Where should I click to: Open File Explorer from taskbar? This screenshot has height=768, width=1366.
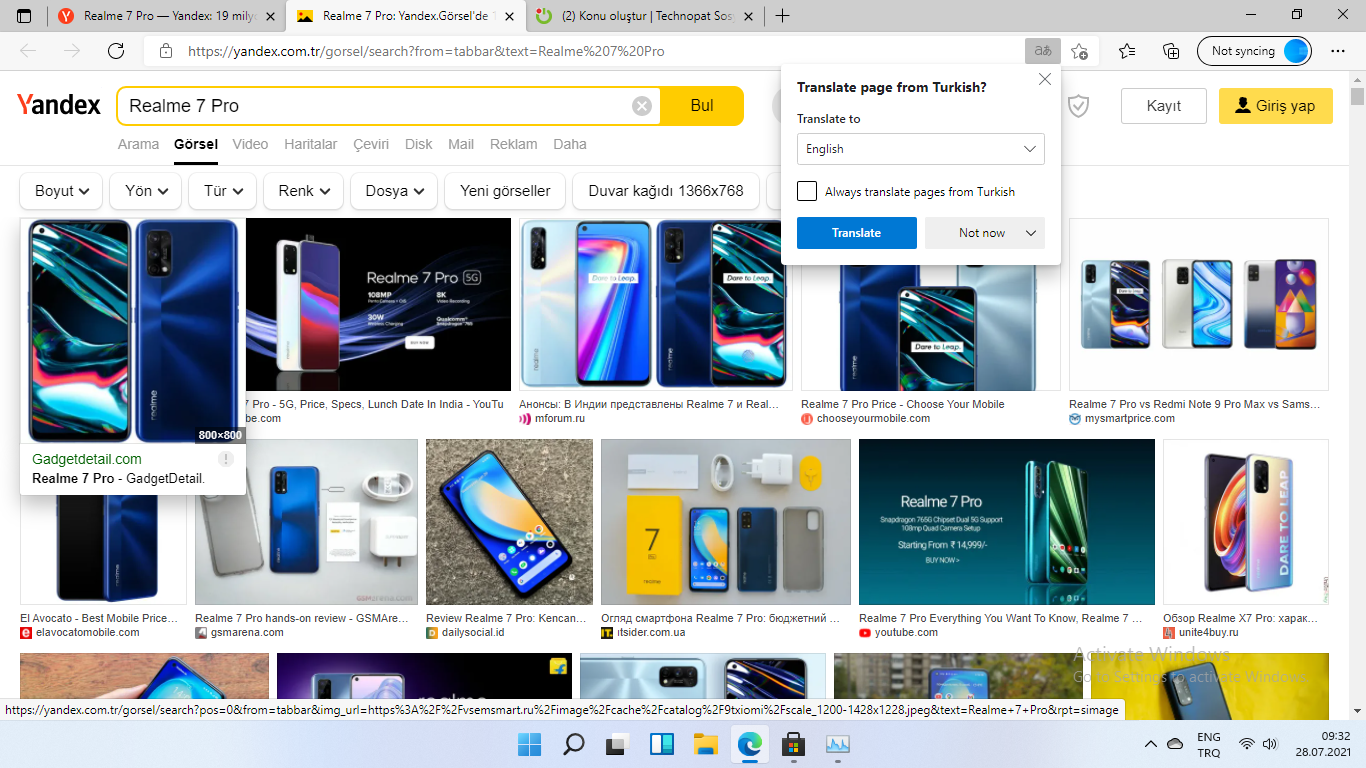pos(706,744)
